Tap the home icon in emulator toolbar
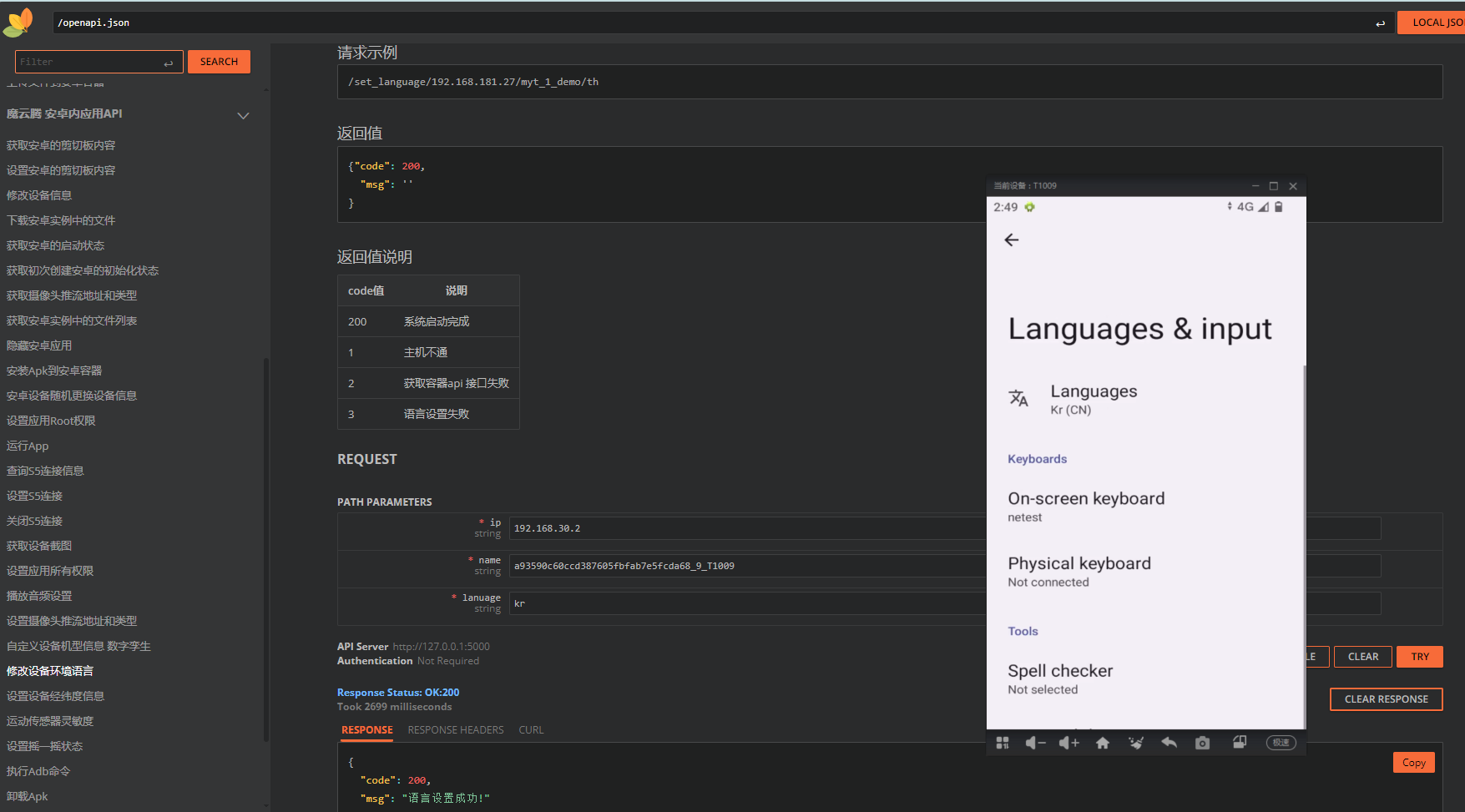 1102,743
